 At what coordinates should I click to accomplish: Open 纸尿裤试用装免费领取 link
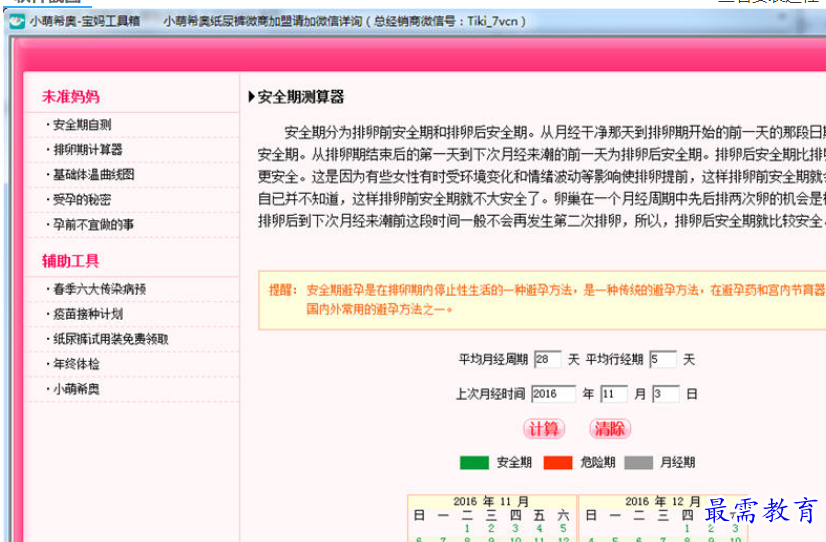(110, 339)
